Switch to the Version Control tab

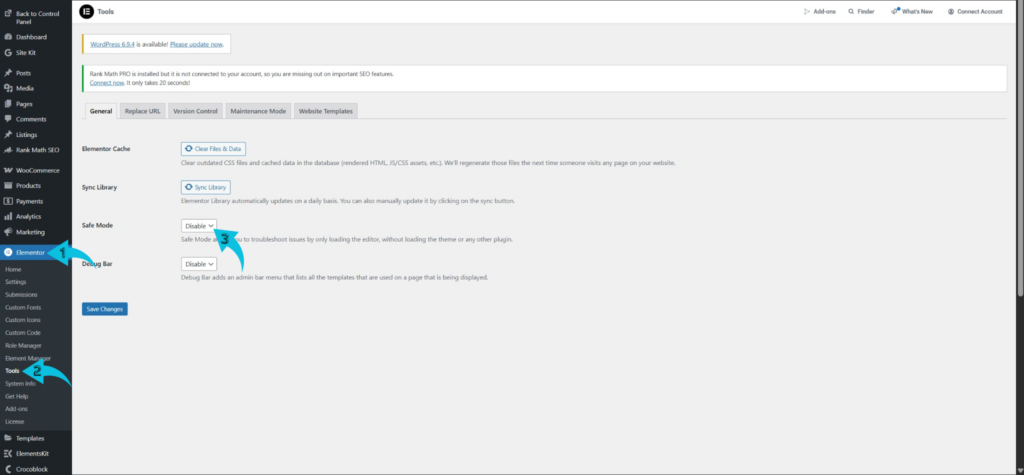point(195,111)
